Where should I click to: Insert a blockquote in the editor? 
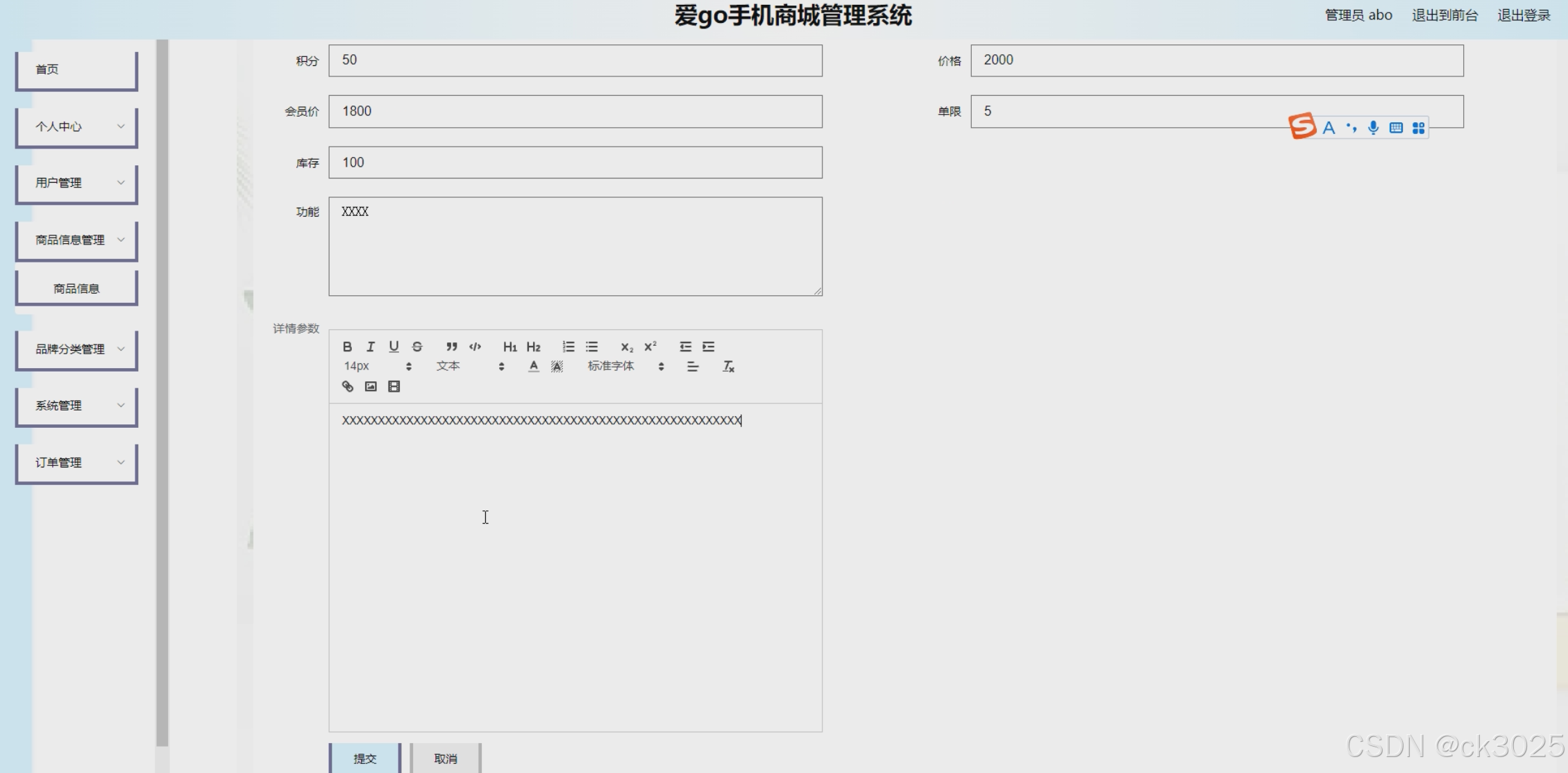tap(452, 347)
